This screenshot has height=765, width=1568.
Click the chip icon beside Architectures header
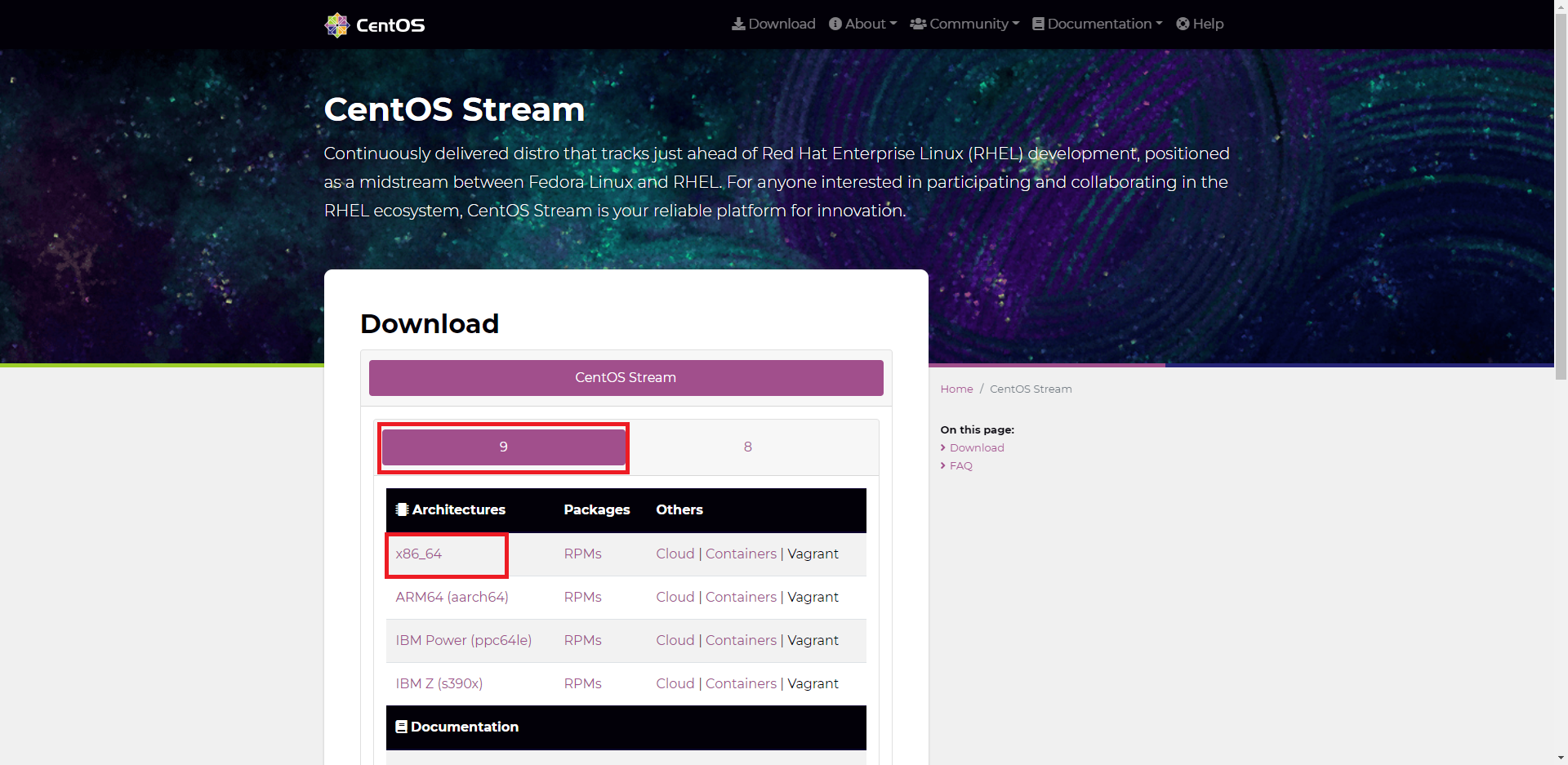(x=401, y=509)
